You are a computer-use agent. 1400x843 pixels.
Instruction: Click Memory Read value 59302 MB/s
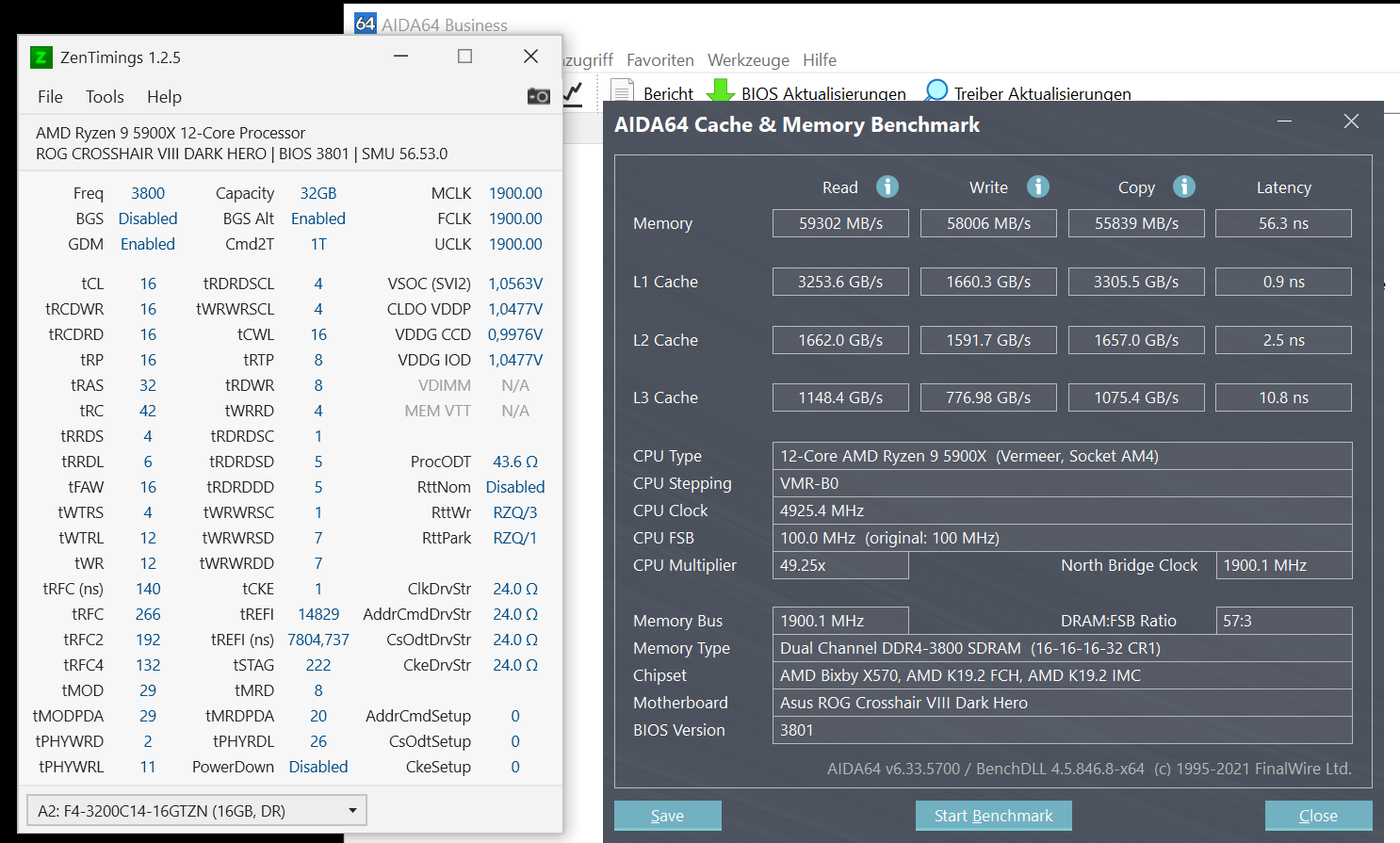840,223
